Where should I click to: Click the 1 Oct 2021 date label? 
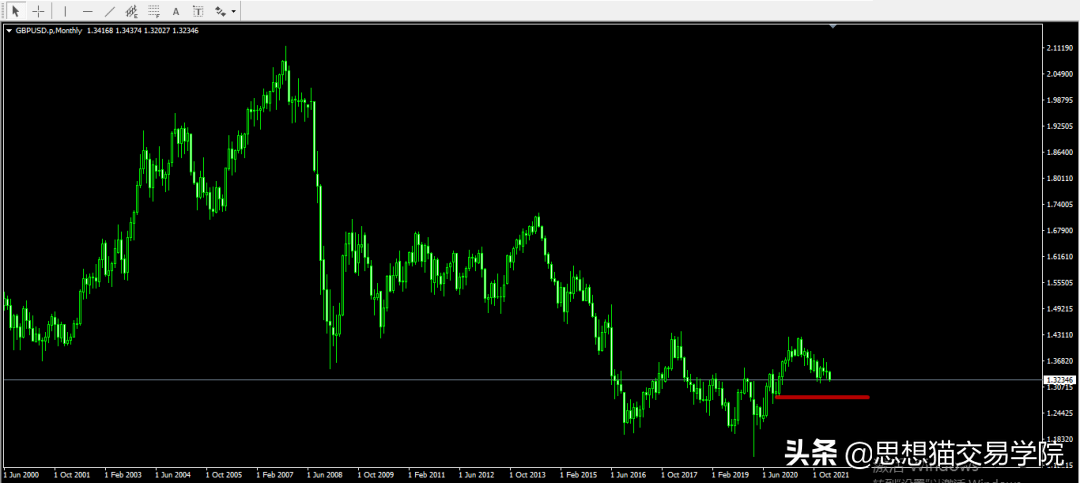click(831, 475)
